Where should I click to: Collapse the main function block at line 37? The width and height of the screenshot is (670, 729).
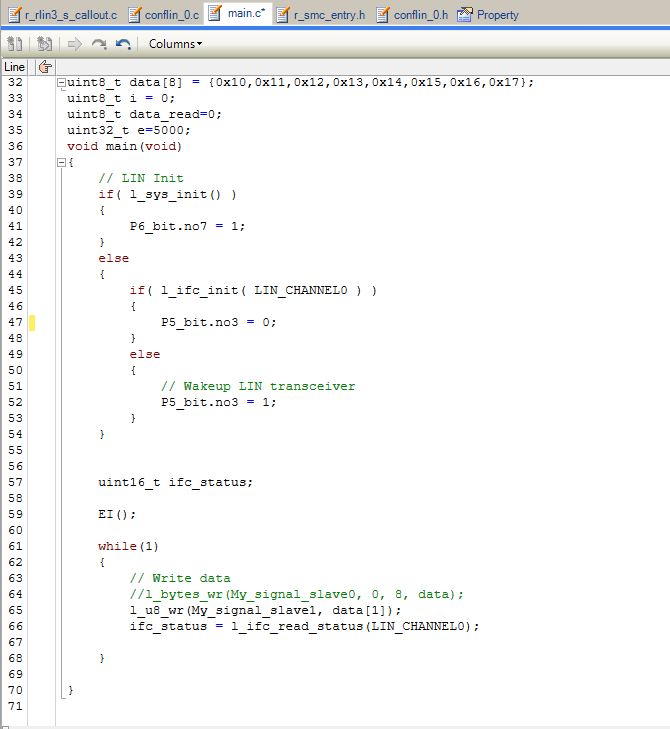pos(61,162)
